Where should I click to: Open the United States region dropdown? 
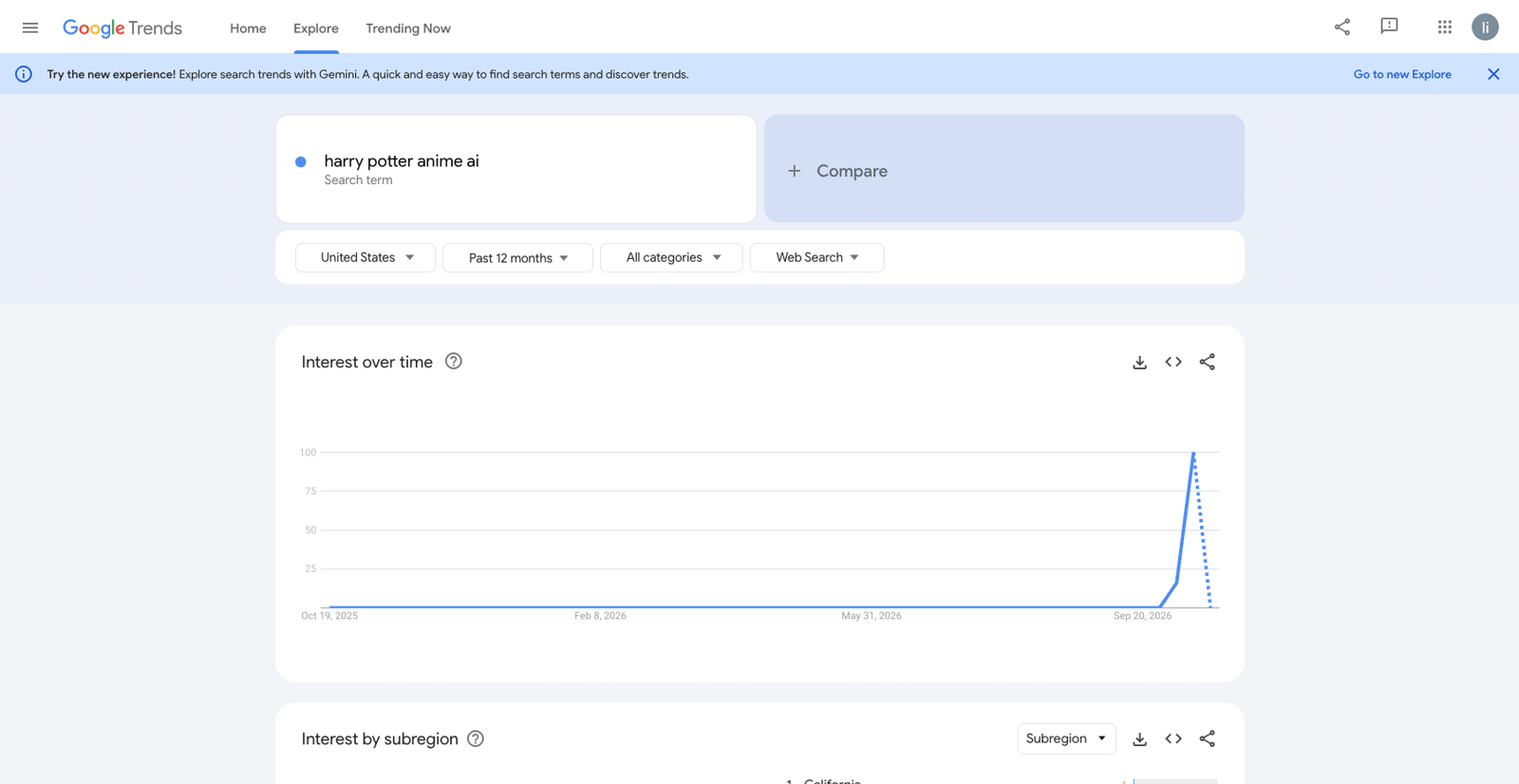(366, 257)
